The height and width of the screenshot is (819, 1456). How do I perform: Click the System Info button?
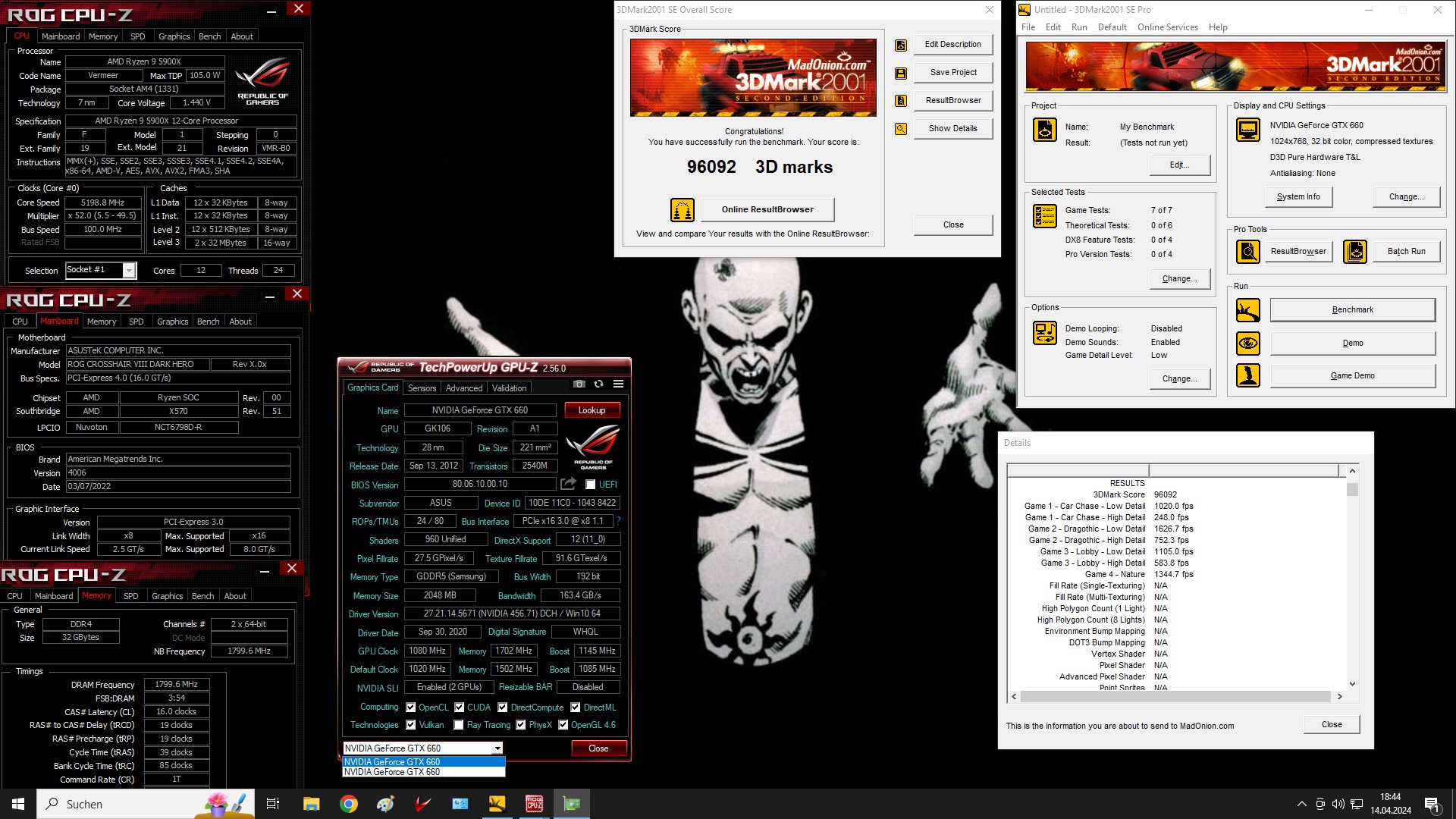[1298, 197]
